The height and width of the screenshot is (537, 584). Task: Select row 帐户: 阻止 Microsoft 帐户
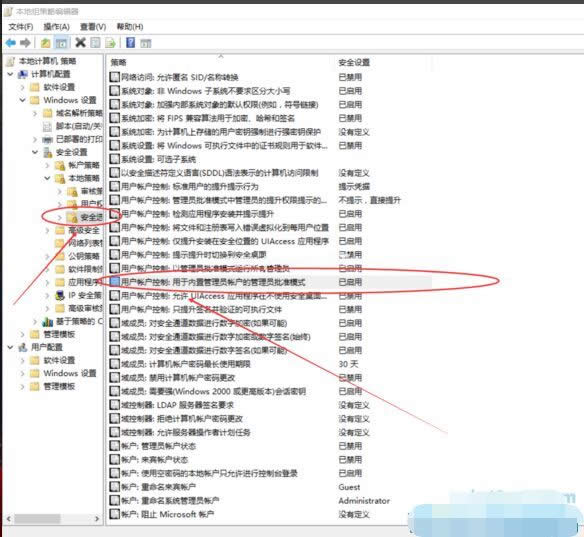(x=270, y=514)
